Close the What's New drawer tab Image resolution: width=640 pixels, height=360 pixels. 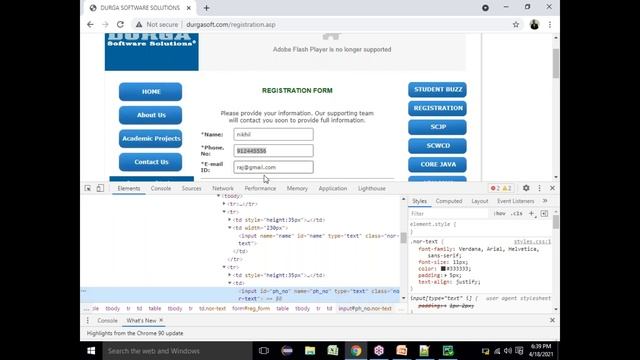pos(161,320)
